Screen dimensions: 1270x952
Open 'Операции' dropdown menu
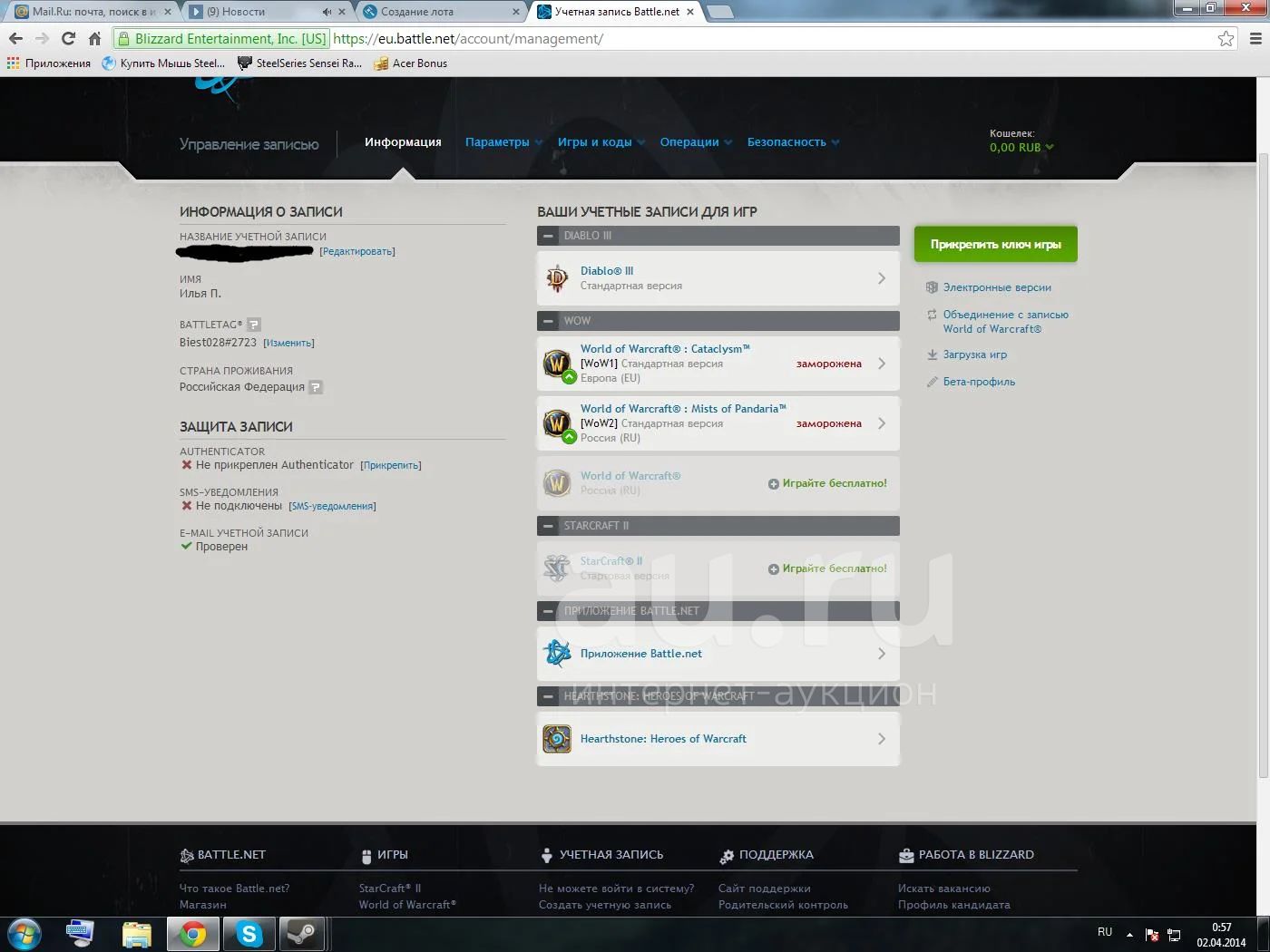tap(696, 142)
